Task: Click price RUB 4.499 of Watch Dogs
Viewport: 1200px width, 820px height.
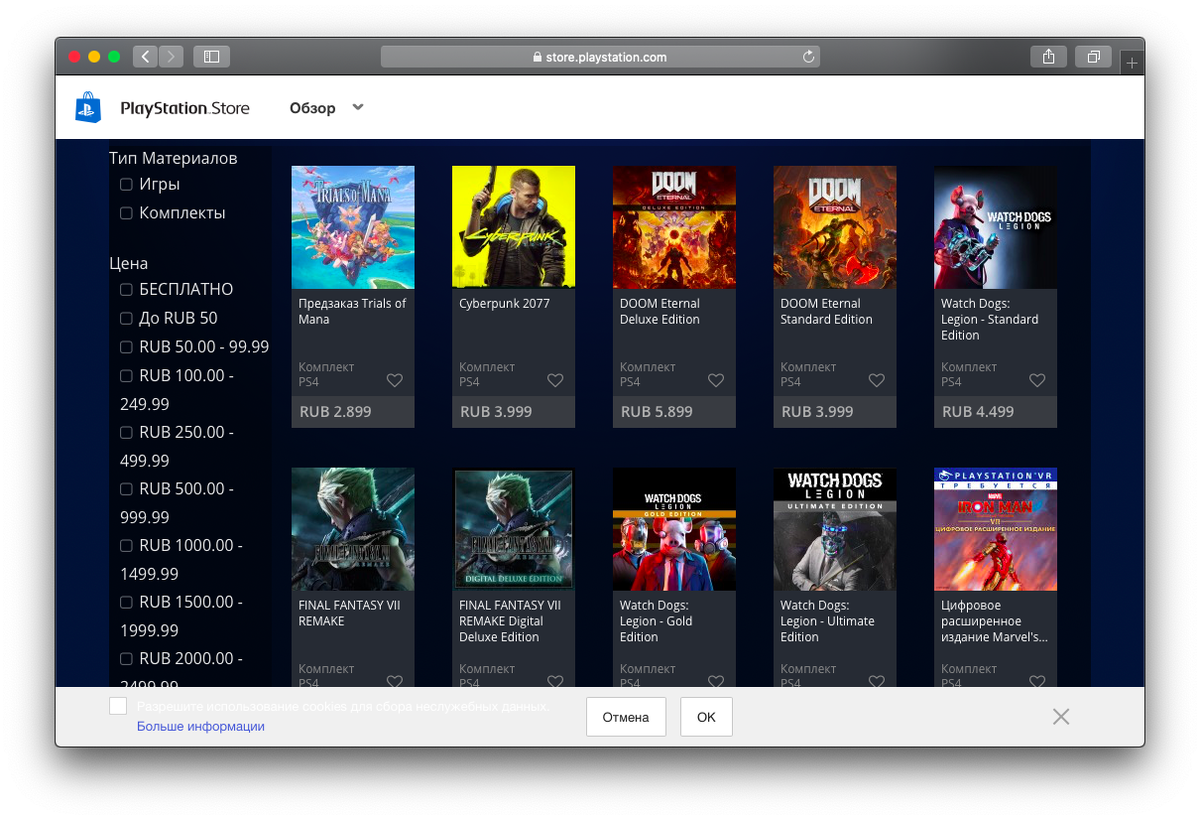Action: click(x=978, y=412)
